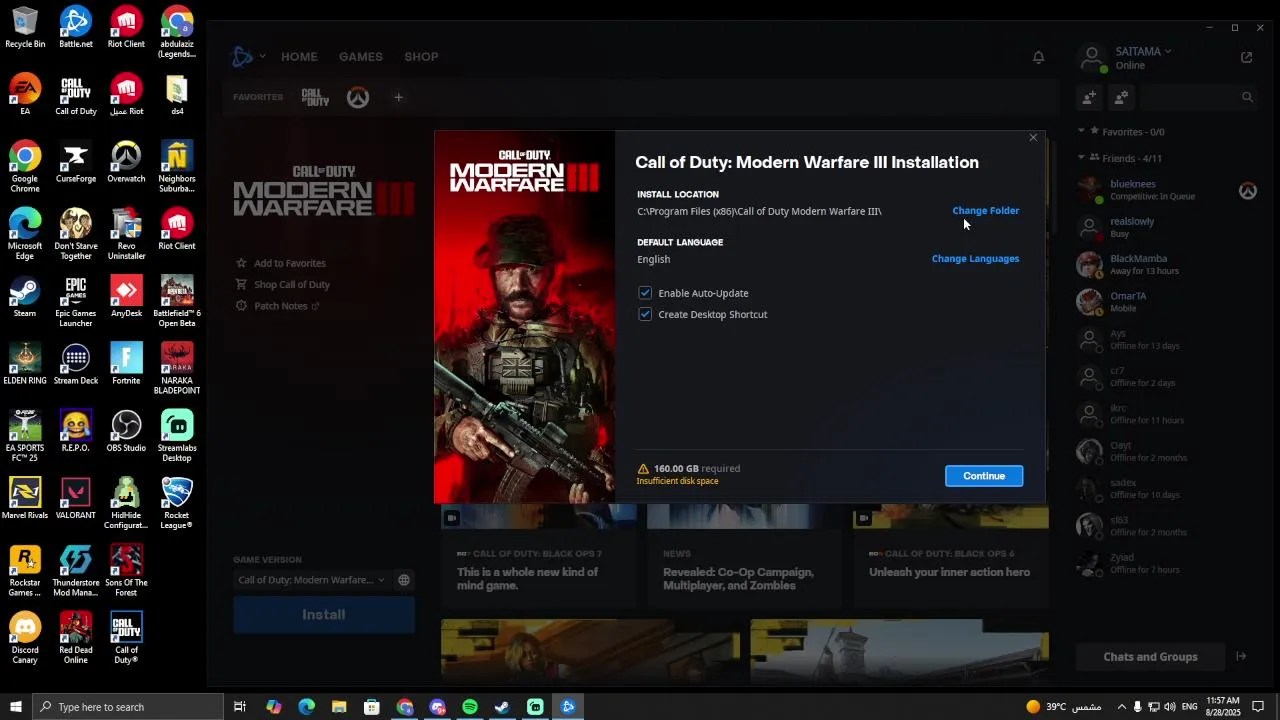Open SHOP tab
The width and height of the screenshot is (1280, 720).
(421, 57)
